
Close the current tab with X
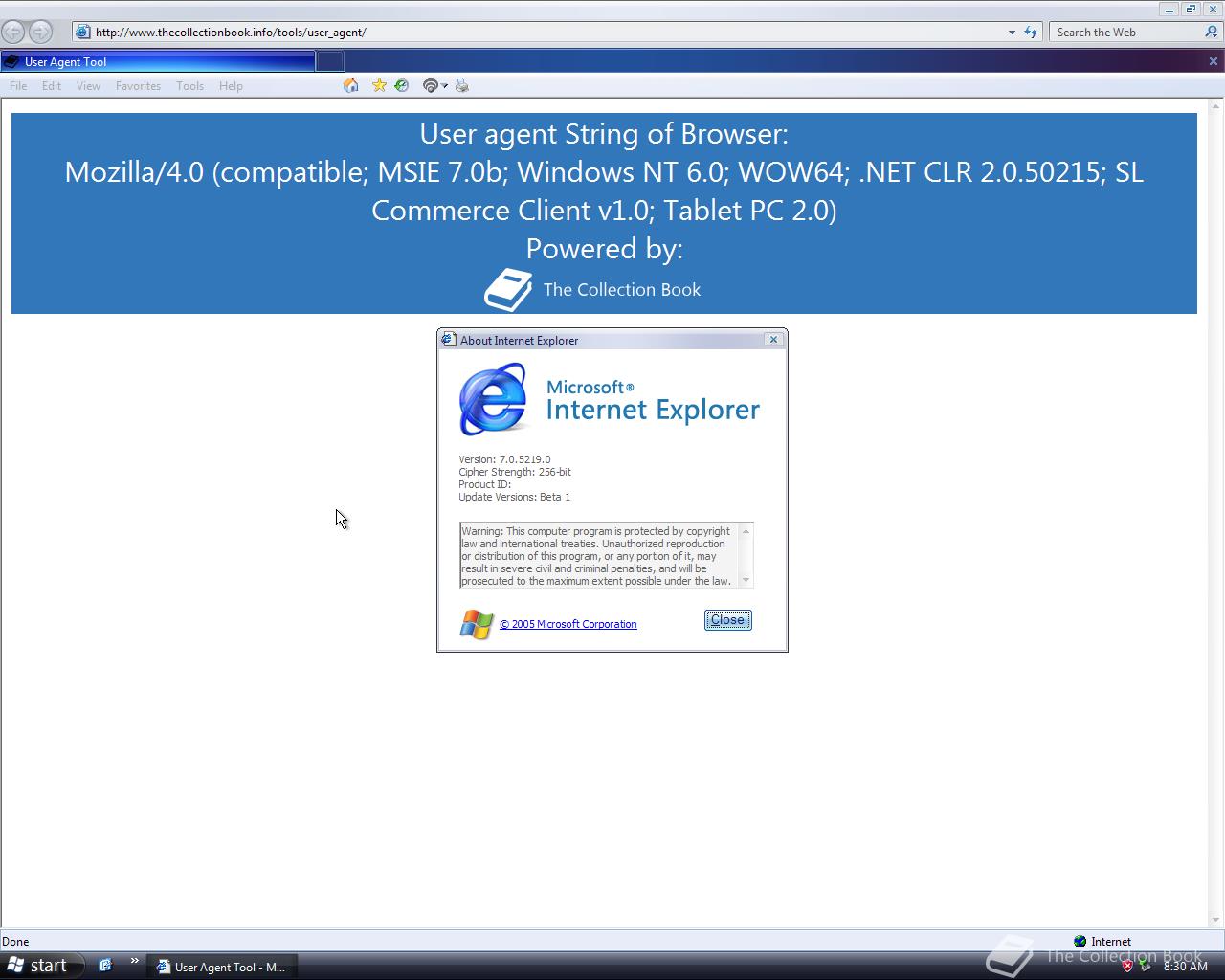pyautogui.click(x=1214, y=61)
